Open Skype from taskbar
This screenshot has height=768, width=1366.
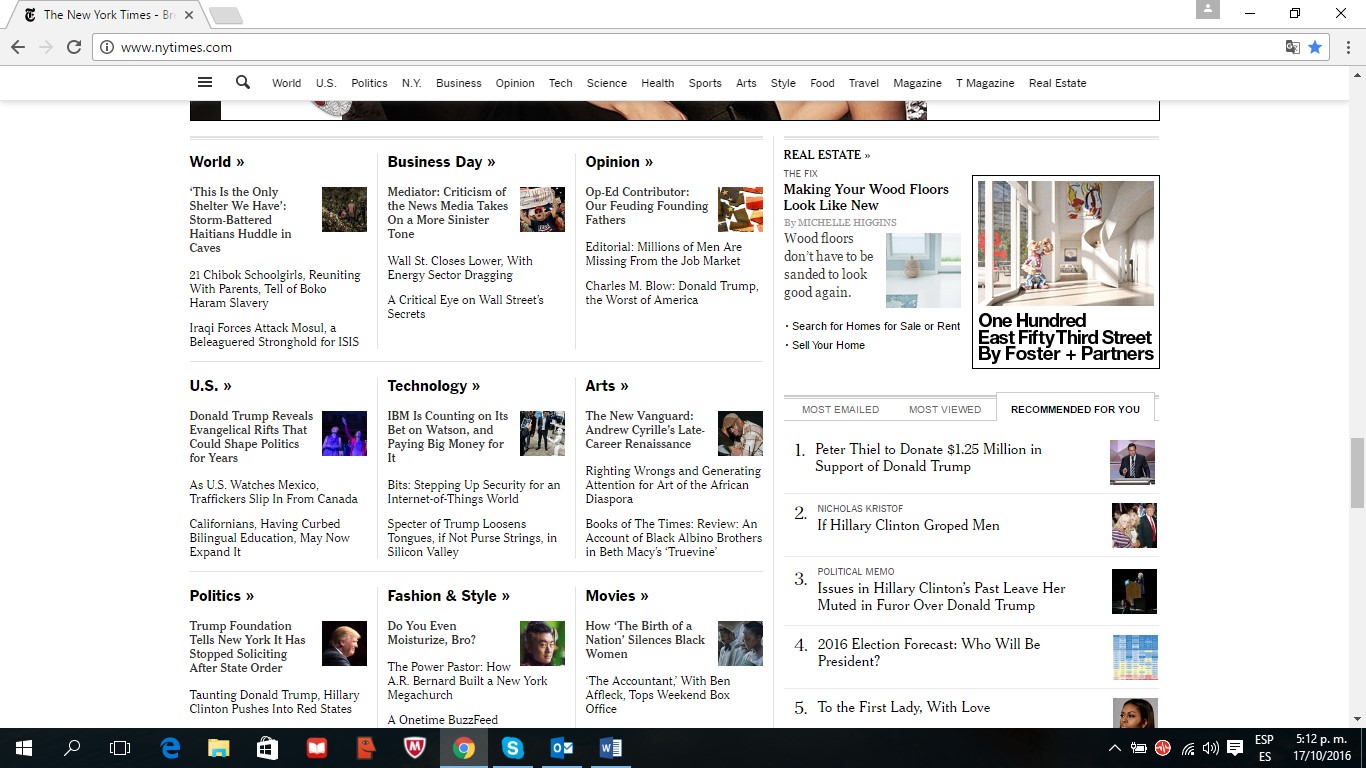tap(513, 748)
